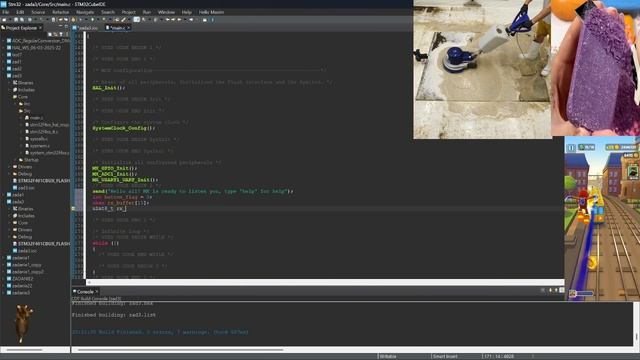This screenshot has width=640, height=360.
Task: Click the editor horizontal scrollbar
Action: pyautogui.click(x=325, y=282)
